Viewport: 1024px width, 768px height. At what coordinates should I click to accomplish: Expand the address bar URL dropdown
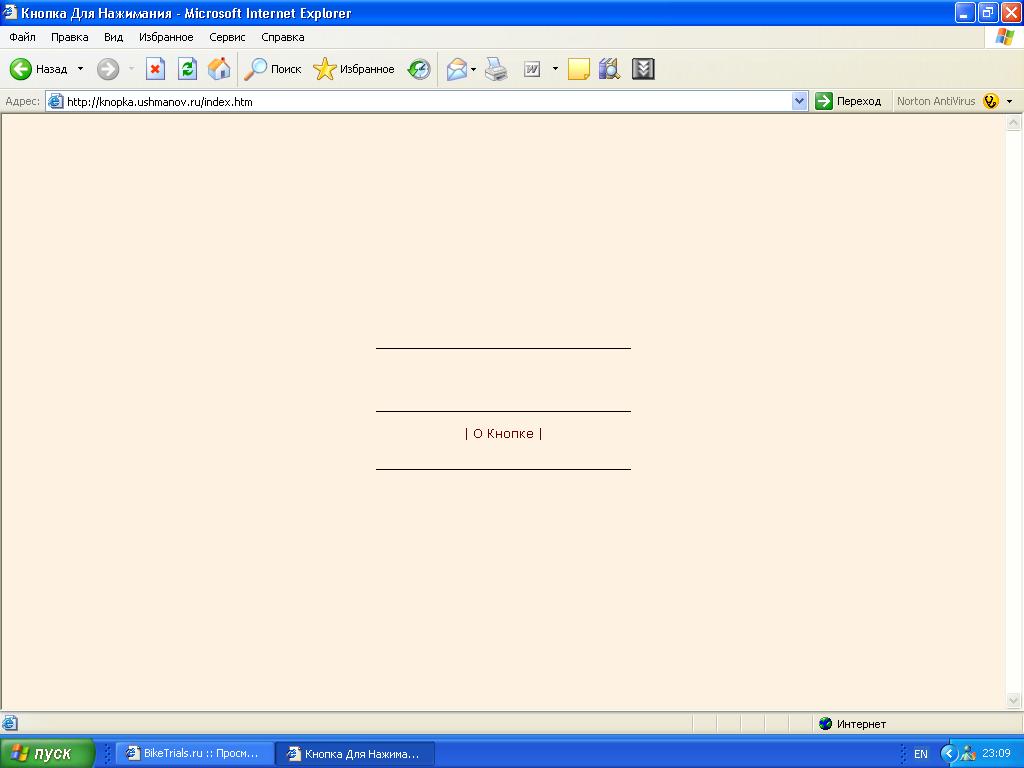point(799,101)
